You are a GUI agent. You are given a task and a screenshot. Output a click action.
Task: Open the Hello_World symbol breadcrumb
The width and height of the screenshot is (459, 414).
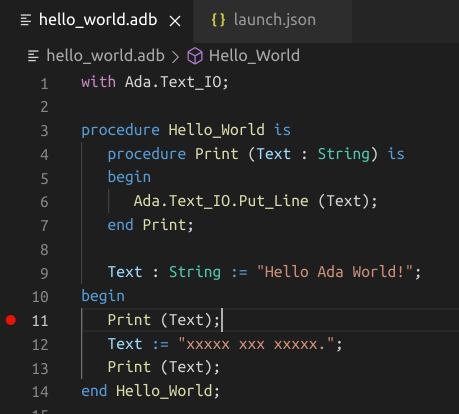[x=254, y=56]
